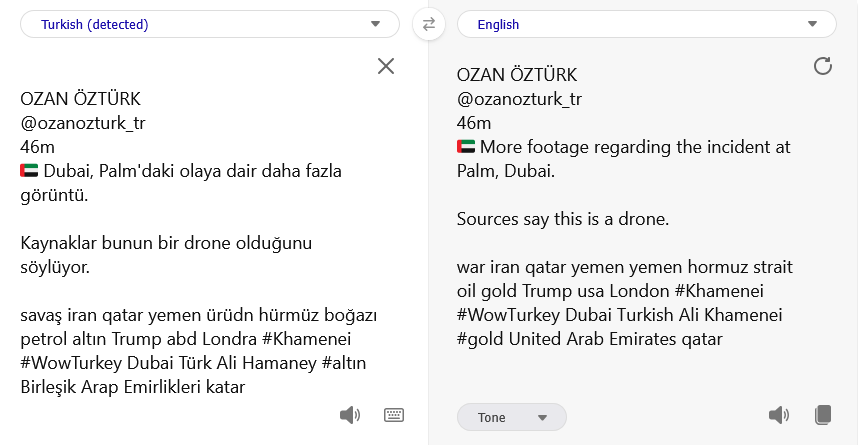This screenshot has height=445, width=858.
Task: Click the 46m timestamp in source text
Action: (37, 147)
